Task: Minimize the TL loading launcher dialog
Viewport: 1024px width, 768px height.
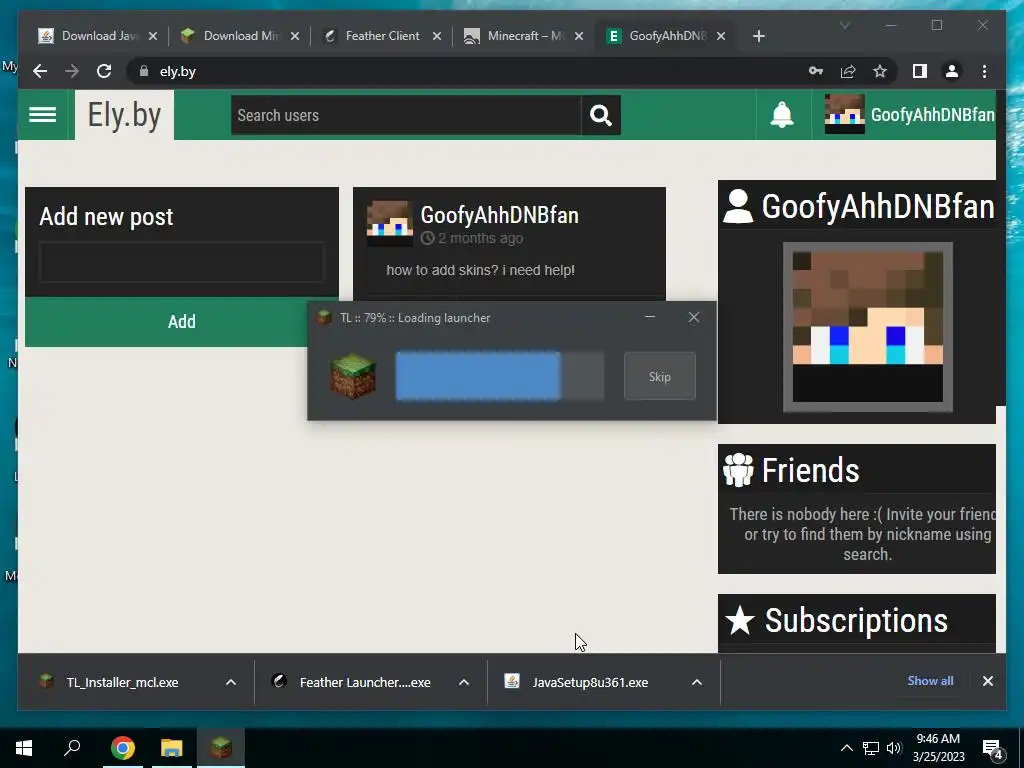Action: (x=650, y=317)
